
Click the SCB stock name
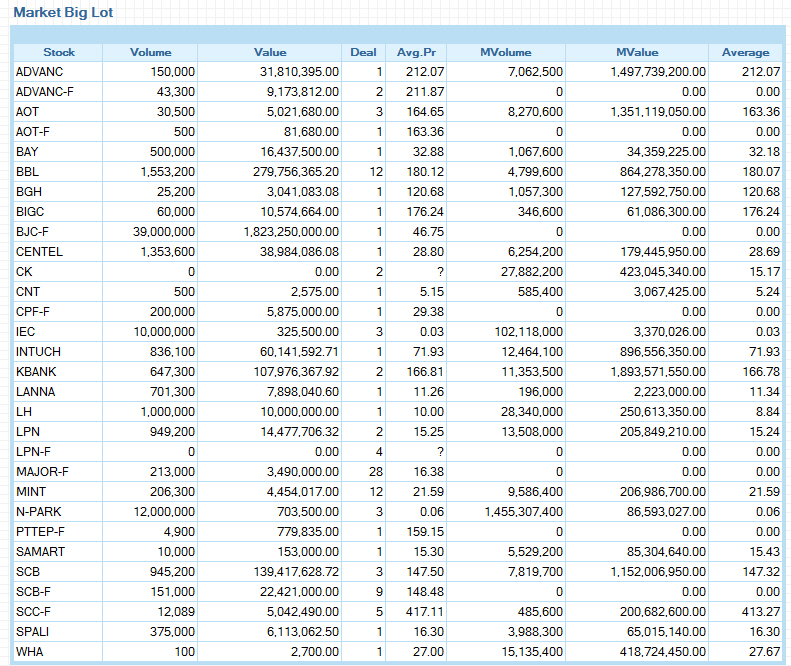pyautogui.click(x=28, y=572)
